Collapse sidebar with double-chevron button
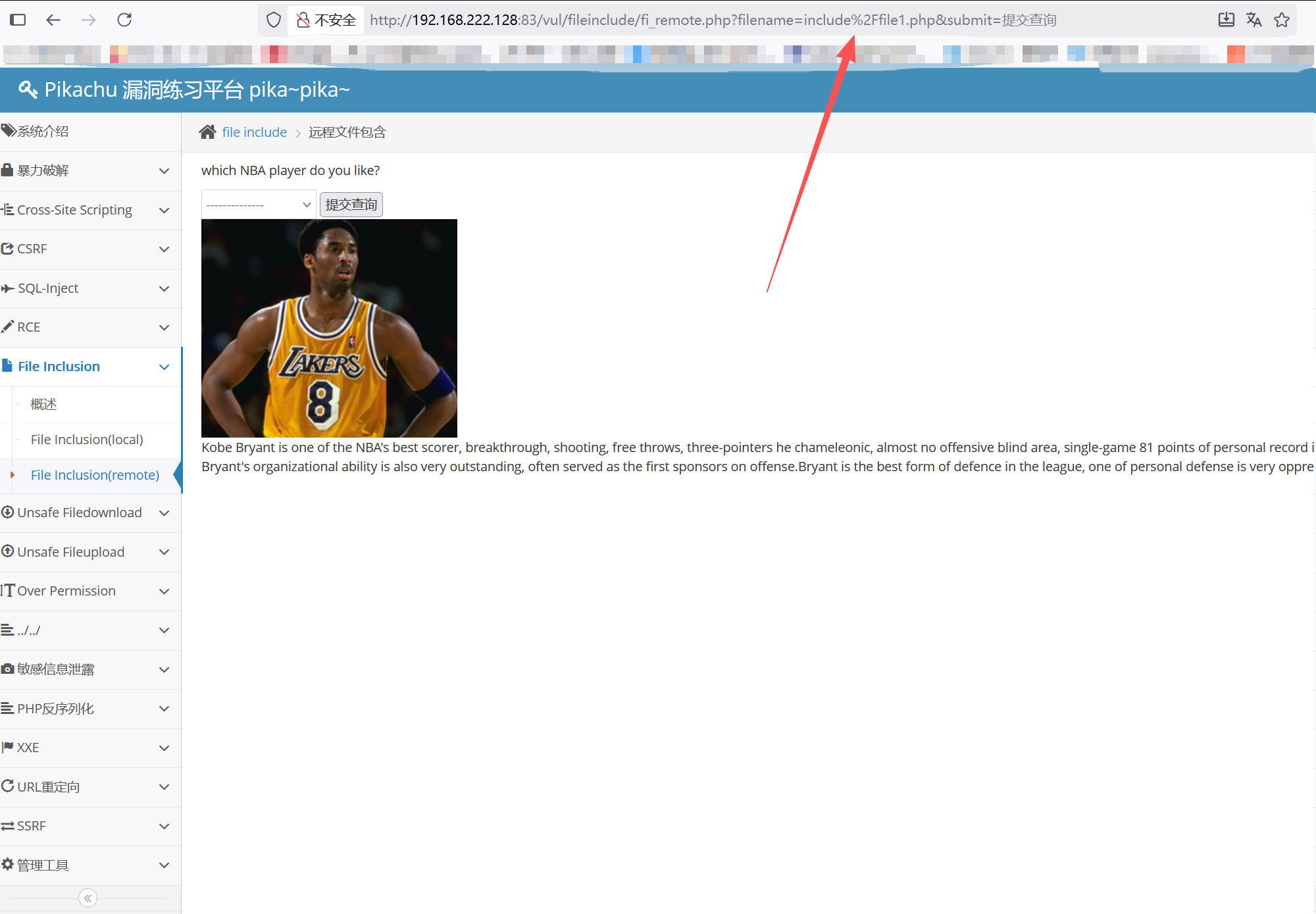Image resolution: width=1316 pixels, height=914 pixels. [88, 898]
